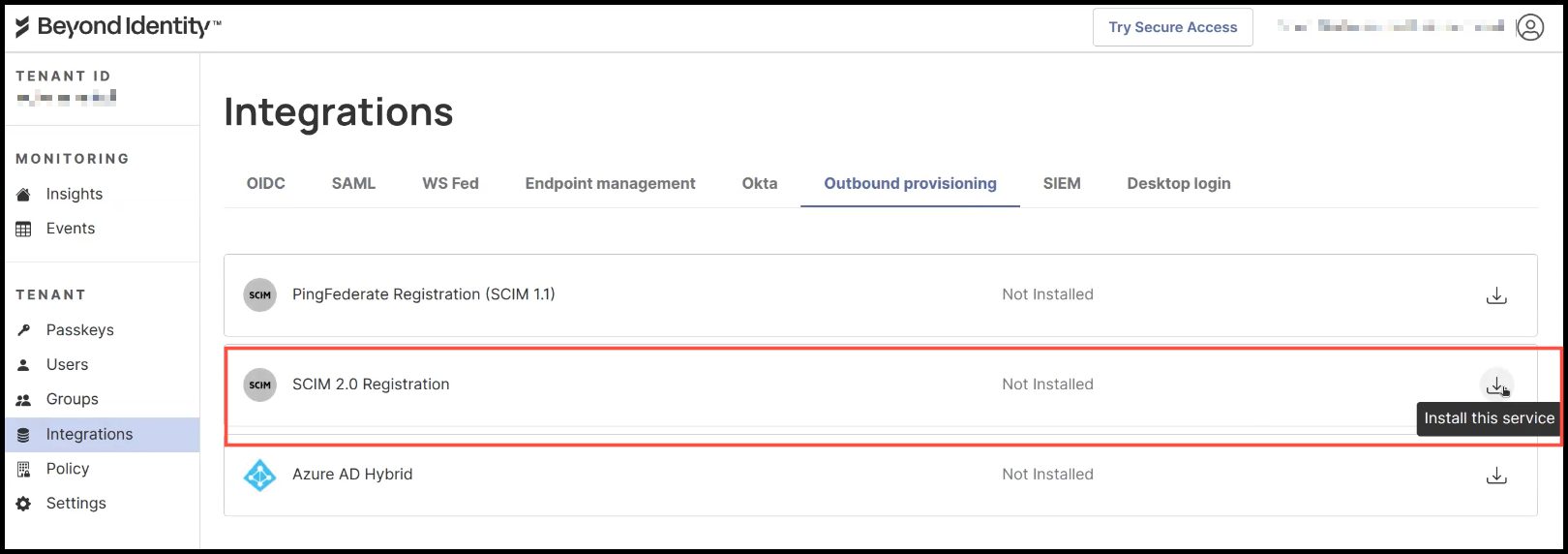Select the WS Fed tab

(450, 183)
